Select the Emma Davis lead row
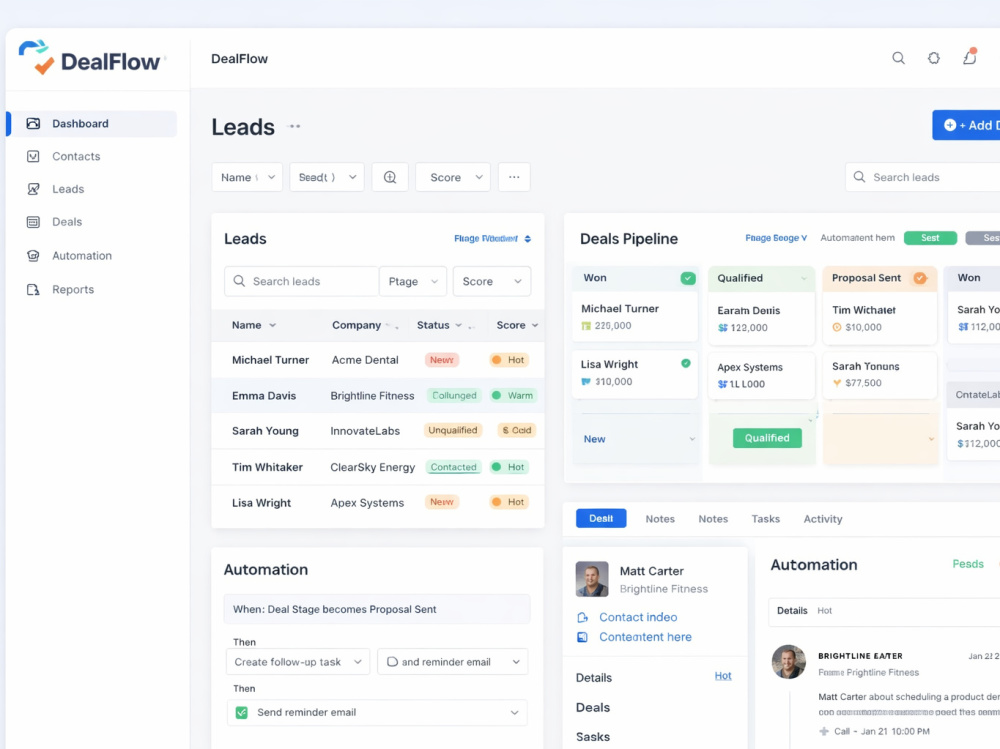This screenshot has height=749, width=1000. coord(378,396)
